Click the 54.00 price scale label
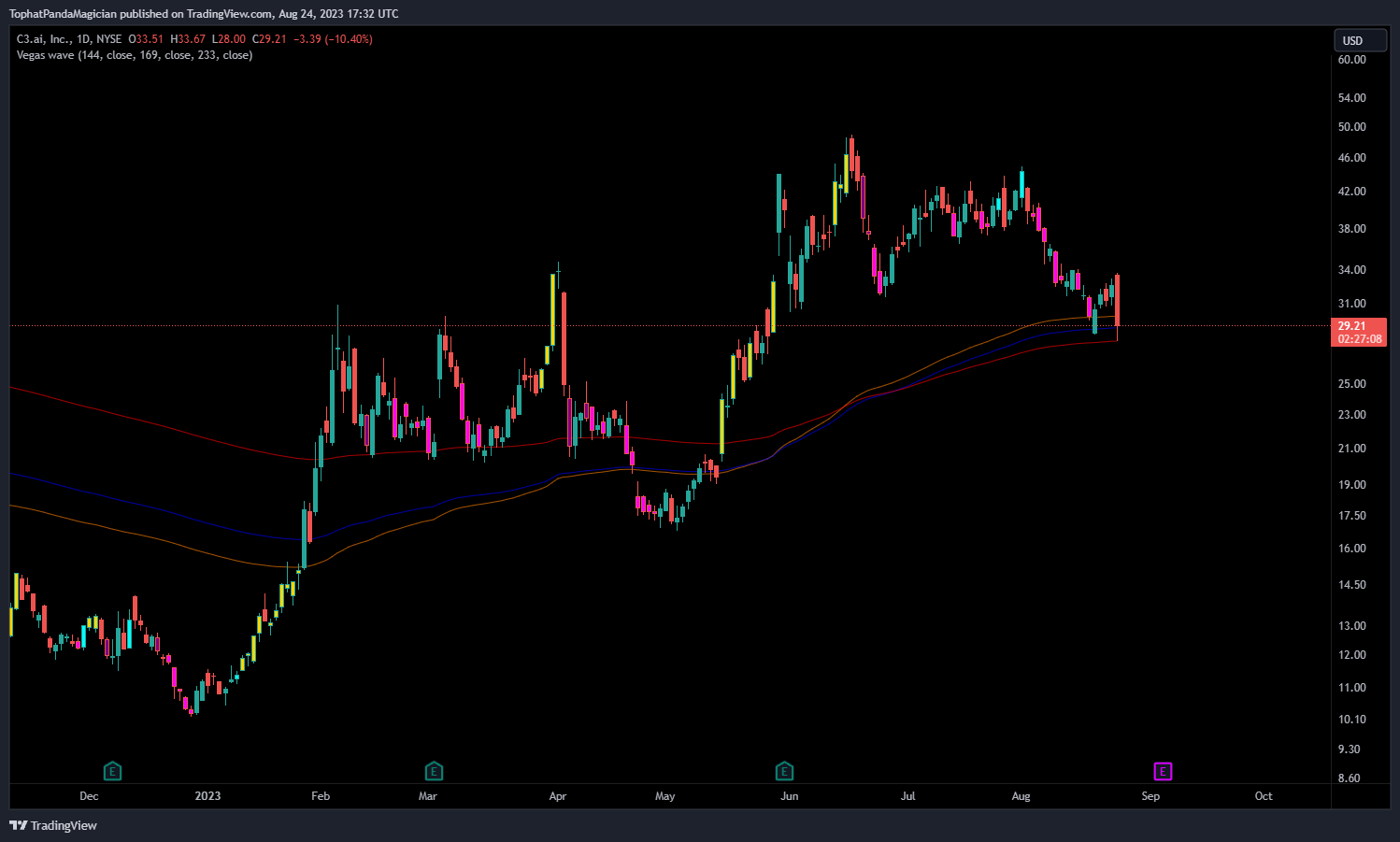This screenshot has width=1400, height=842. click(1351, 98)
